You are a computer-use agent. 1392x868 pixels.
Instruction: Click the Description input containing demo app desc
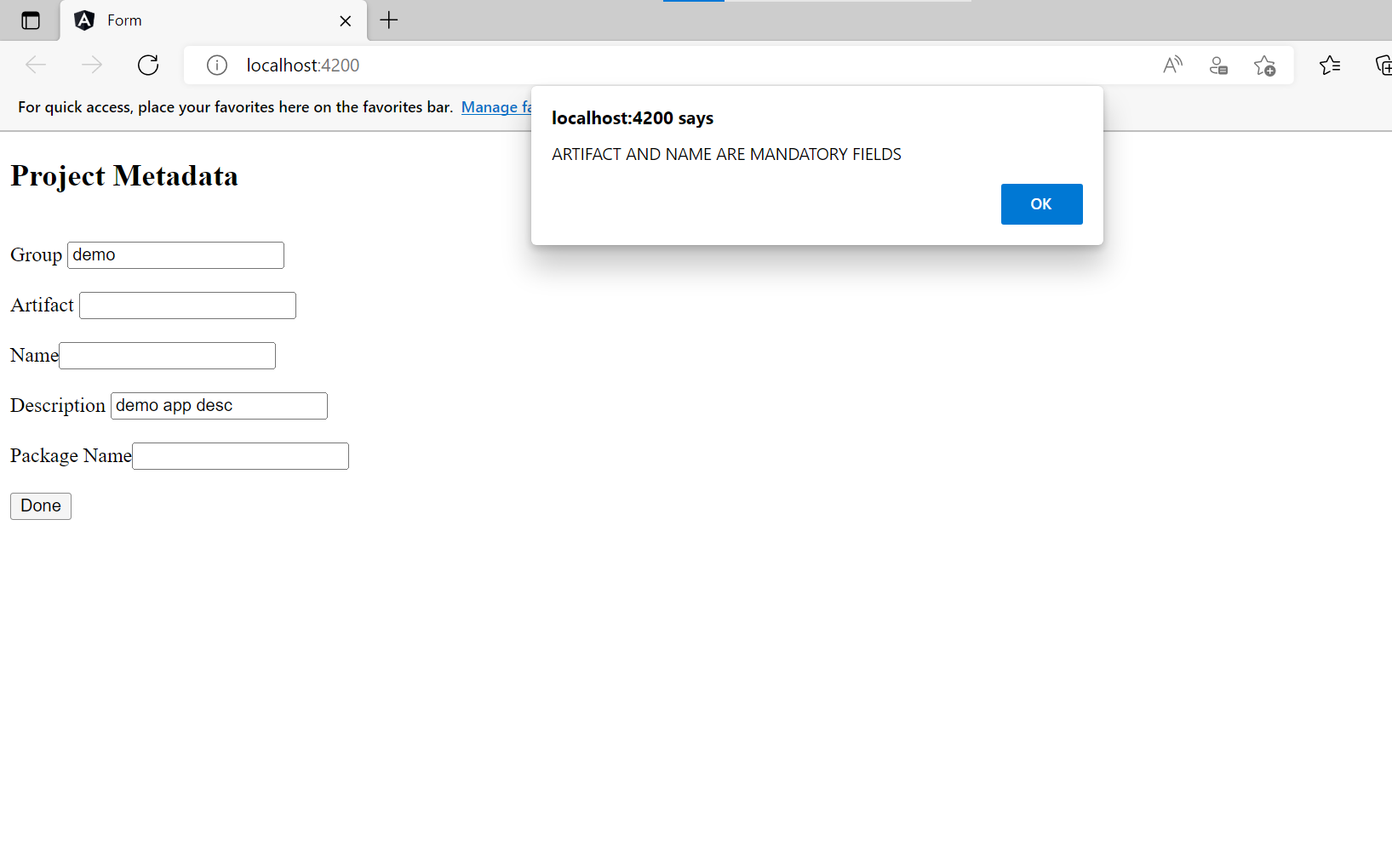click(x=219, y=406)
